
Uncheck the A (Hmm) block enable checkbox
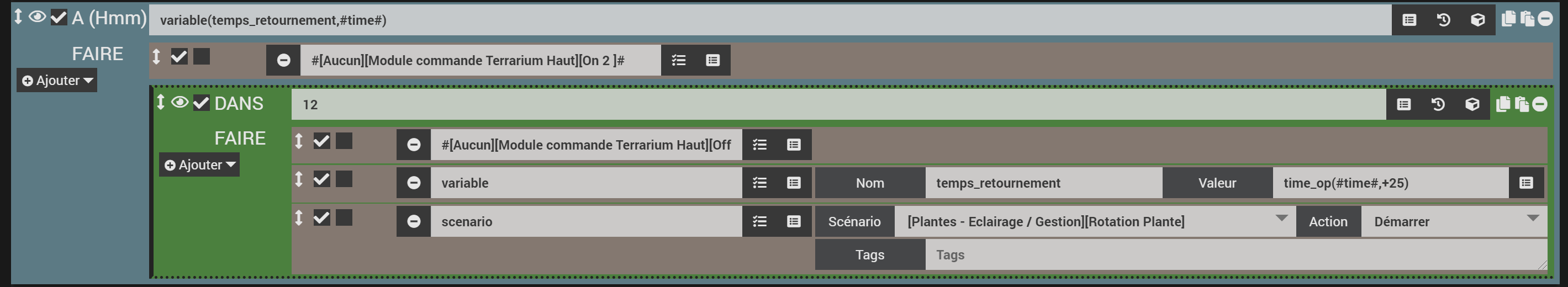[59, 18]
